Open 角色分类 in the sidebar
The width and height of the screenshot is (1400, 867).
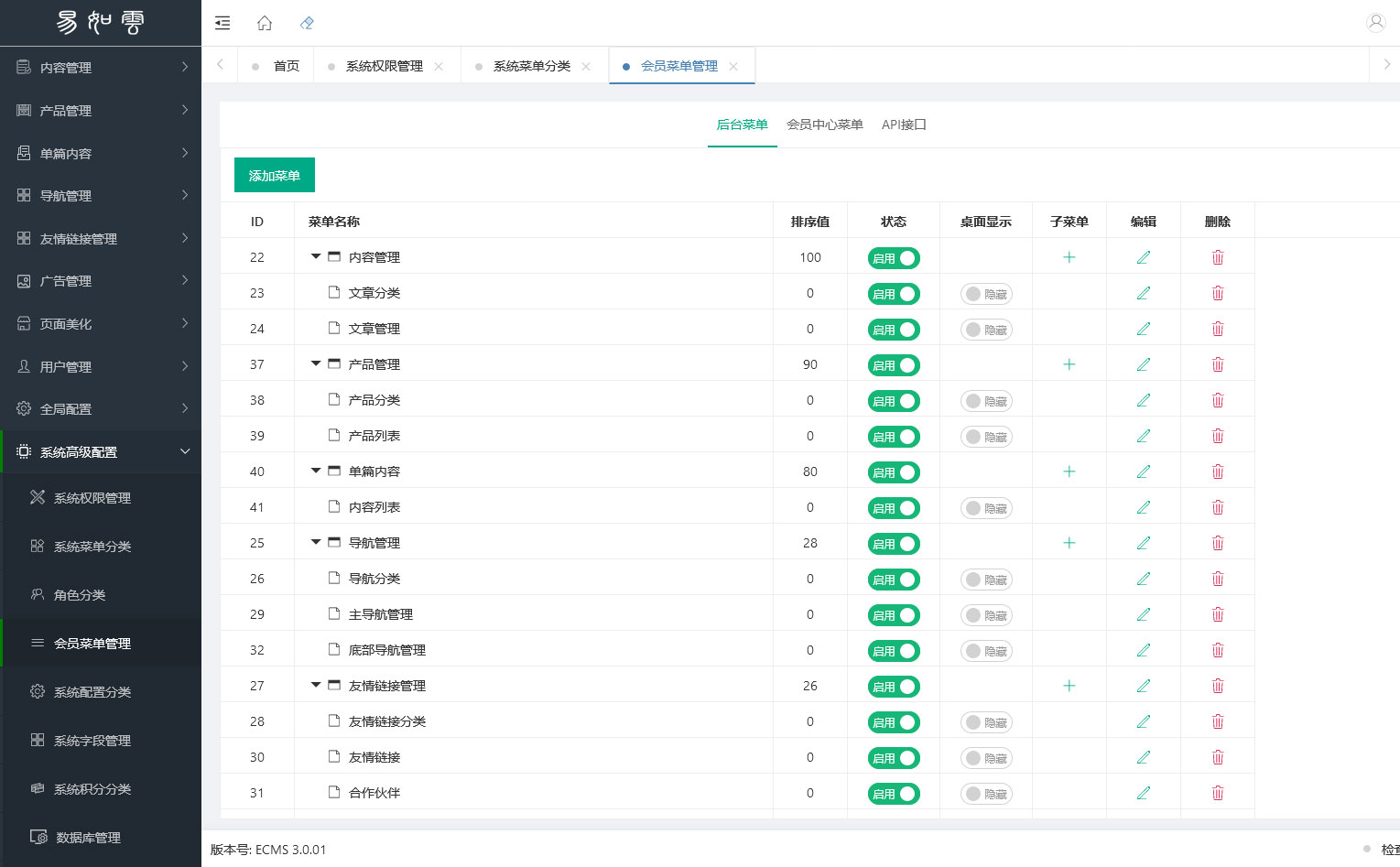(x=101, y=595)
